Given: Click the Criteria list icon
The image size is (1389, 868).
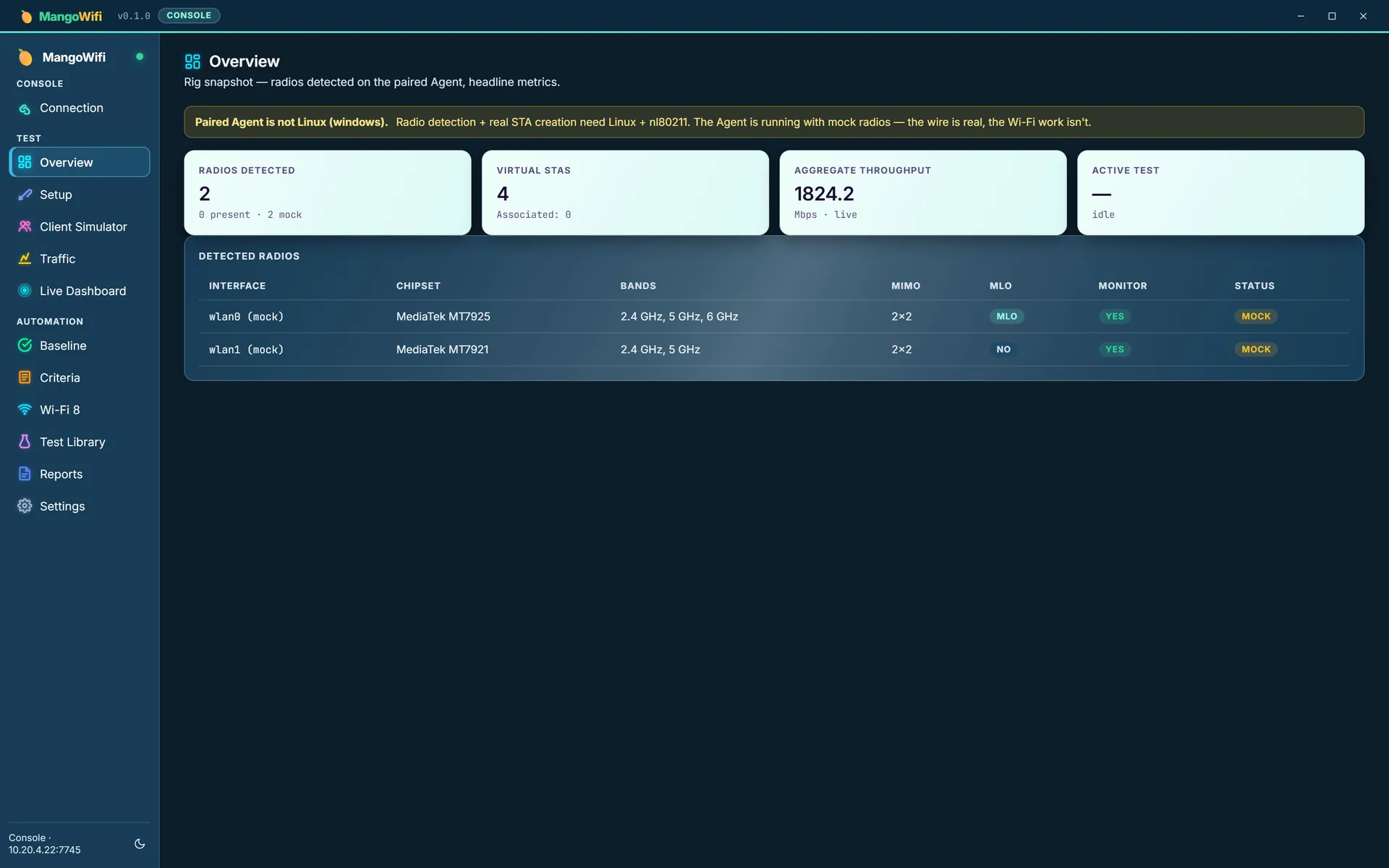Looking at the screenshot, I should pos(25,378).
